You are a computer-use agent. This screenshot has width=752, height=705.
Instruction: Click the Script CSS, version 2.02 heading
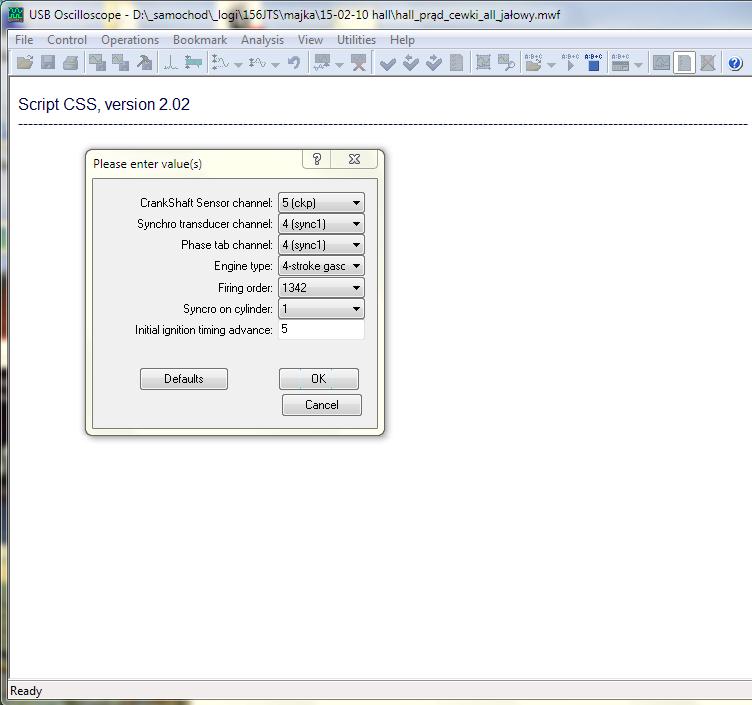click(104, 105)
